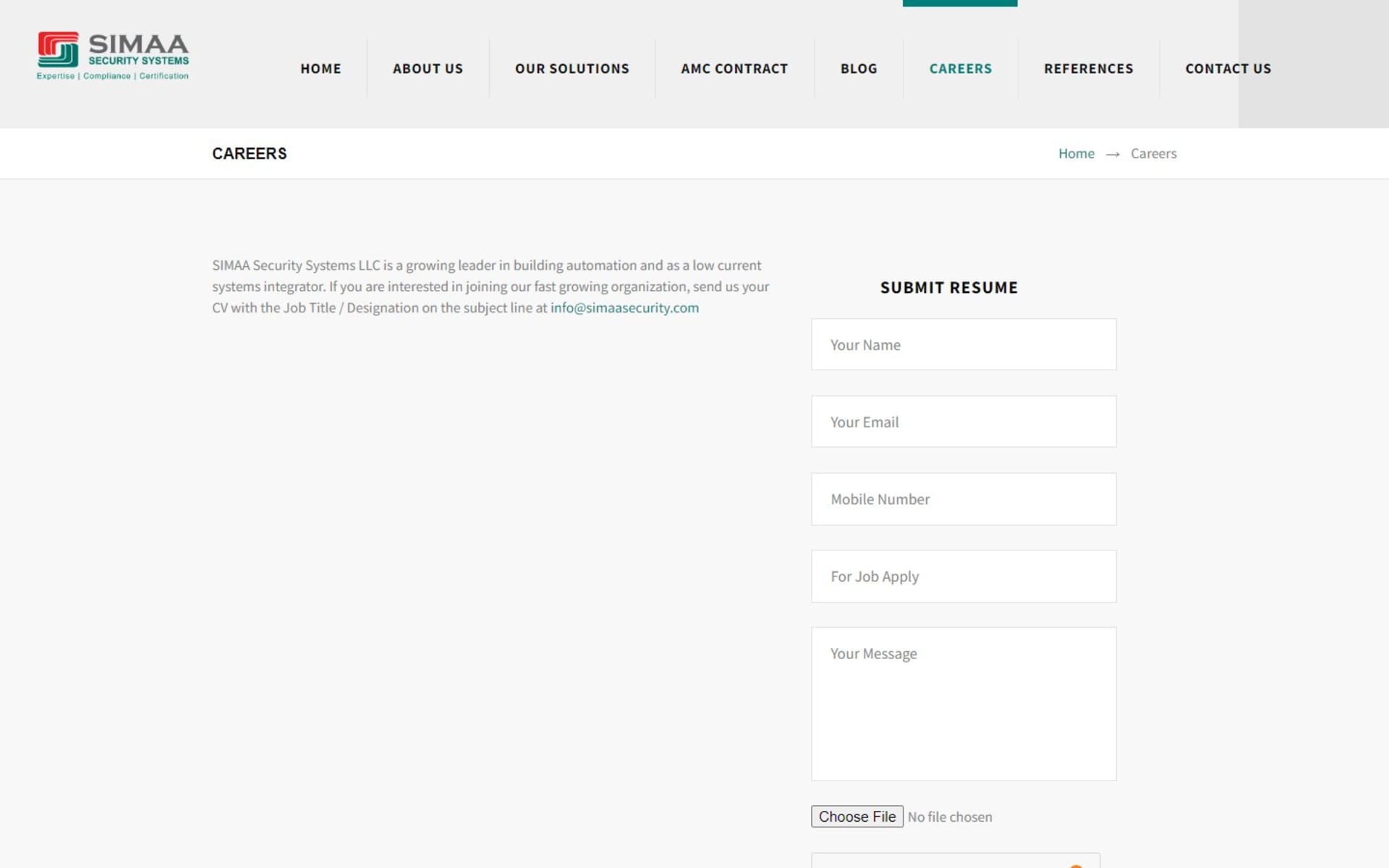Focus the Your Email field
Viewport: 1389px width, 868px height.
964,422
